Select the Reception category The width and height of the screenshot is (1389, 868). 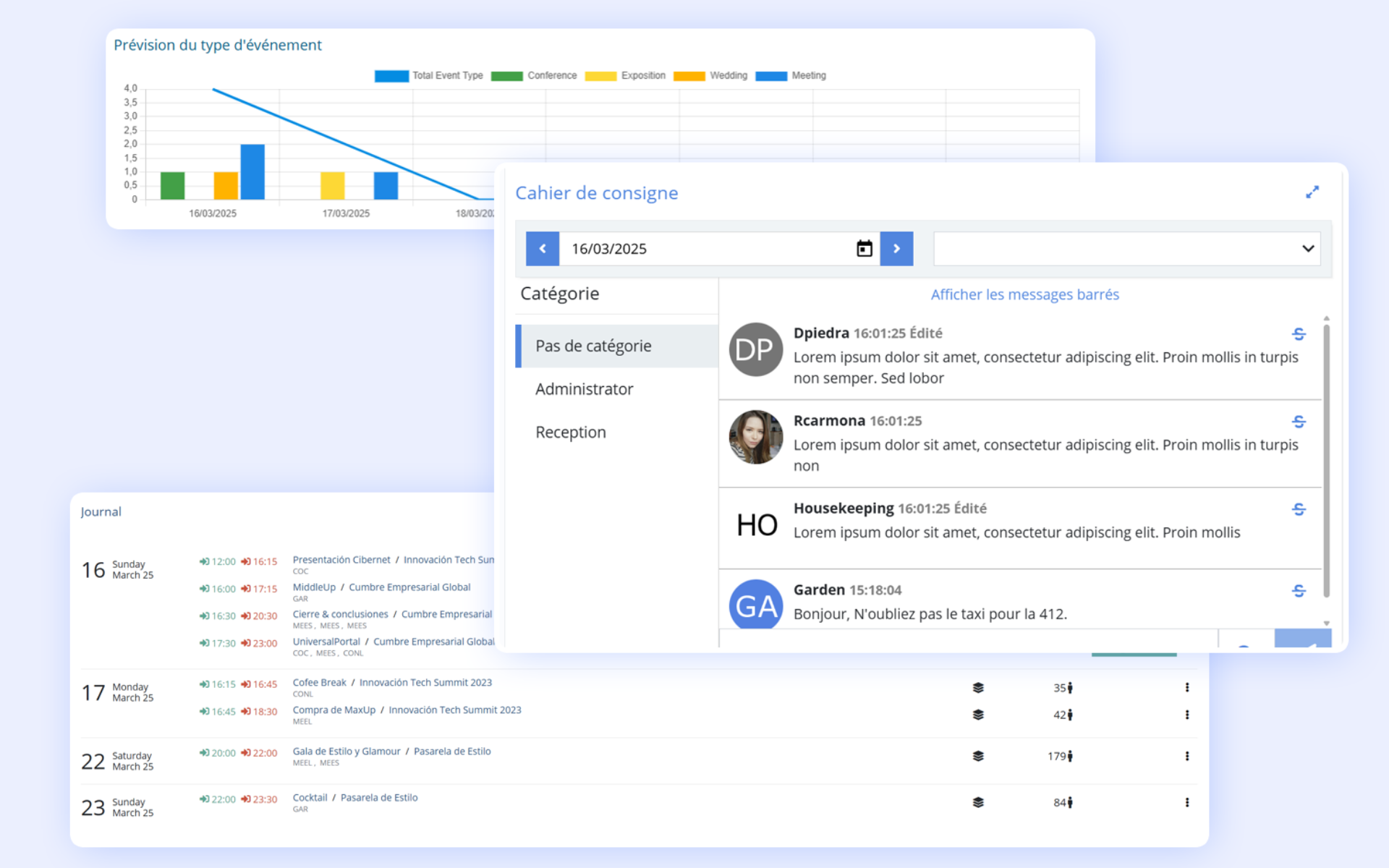[570, 433]
